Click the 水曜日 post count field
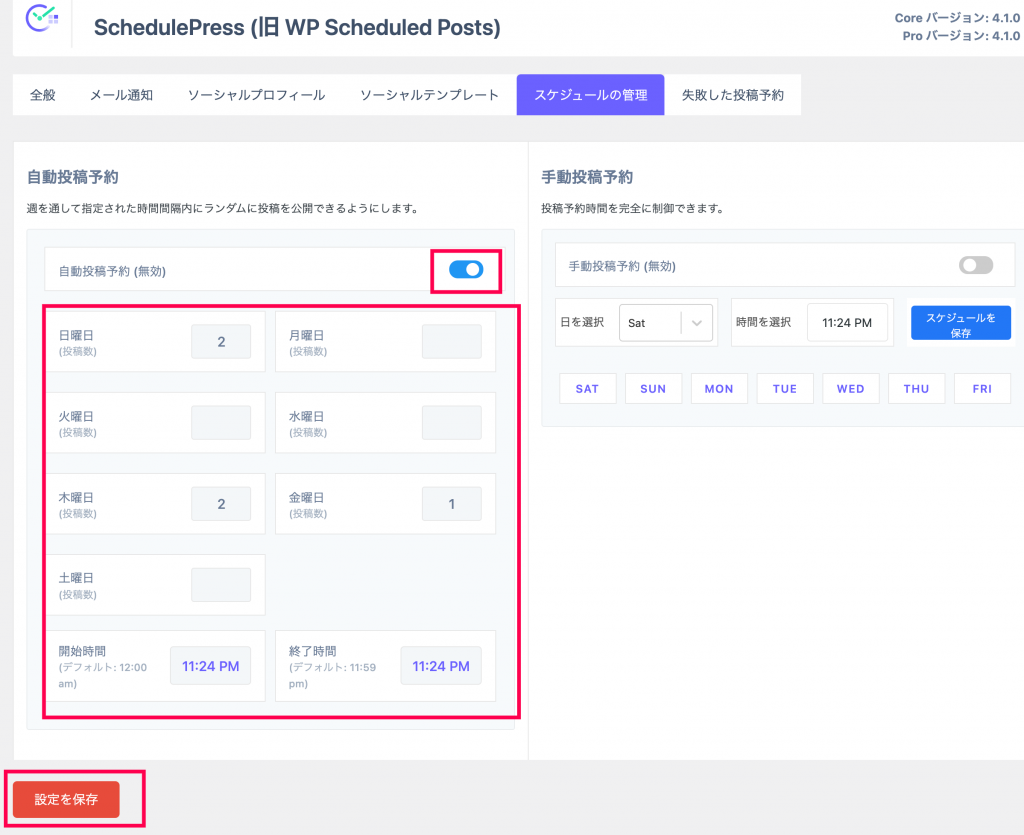This screenshot has width=1024, height=835. coord(451,422)
